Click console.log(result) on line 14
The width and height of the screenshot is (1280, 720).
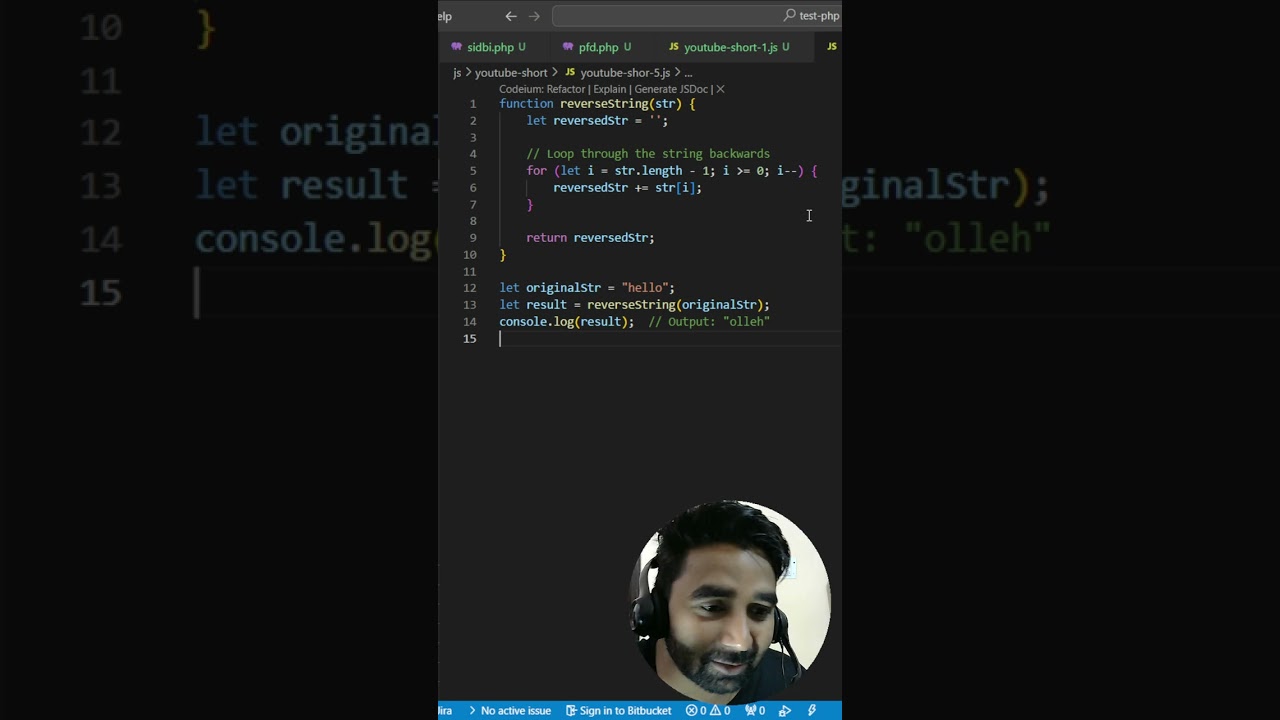(x=566, y=322)
